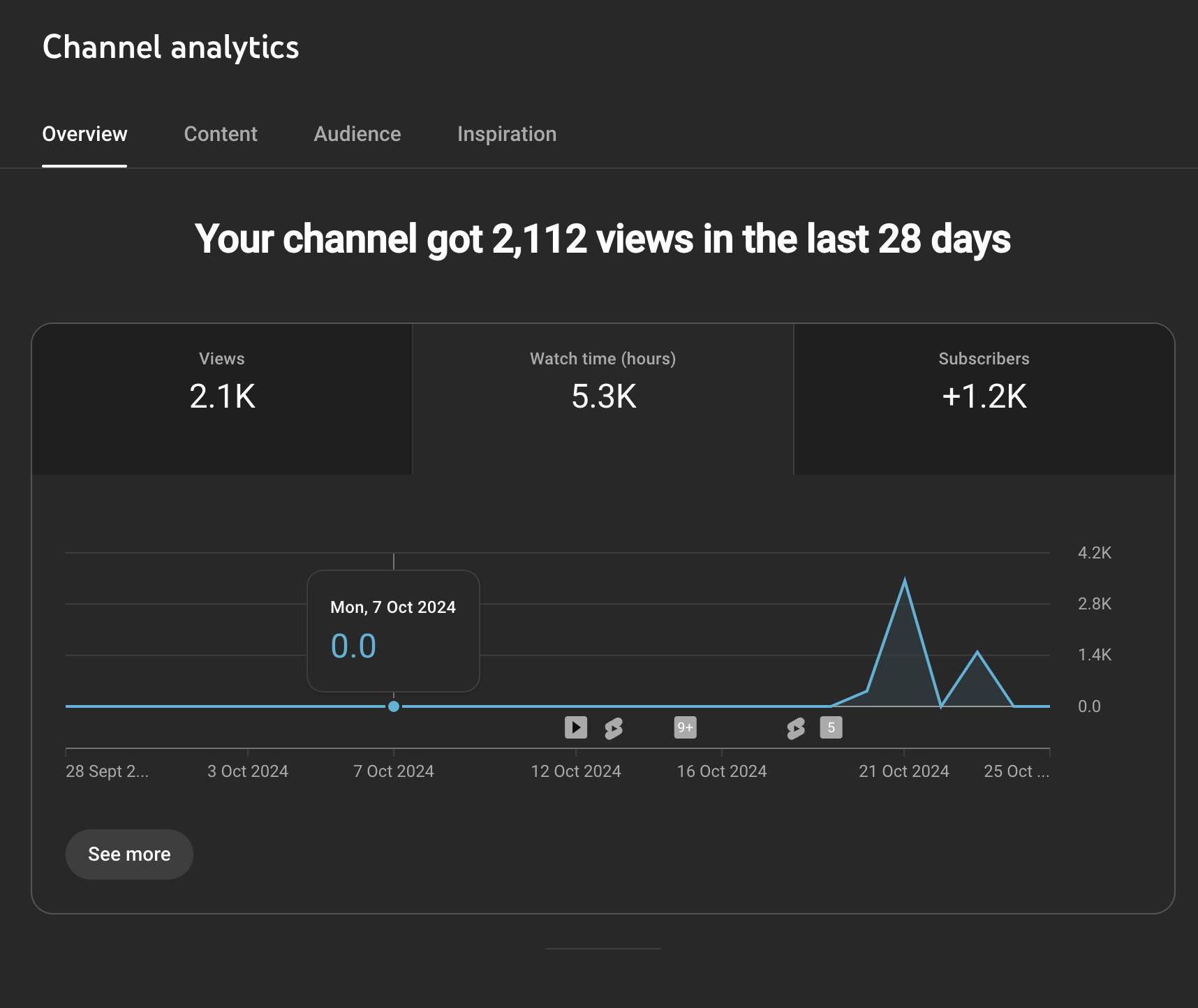Click the 2,112 views headline text
The height and width of the screenshot is (1008, 1198).
point(602,239)
